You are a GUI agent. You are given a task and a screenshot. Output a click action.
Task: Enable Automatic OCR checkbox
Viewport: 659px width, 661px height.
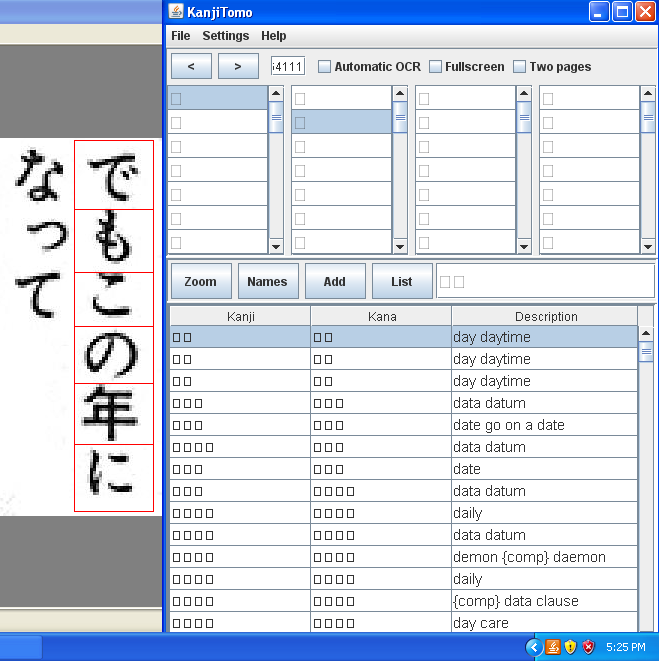(324, 67)
